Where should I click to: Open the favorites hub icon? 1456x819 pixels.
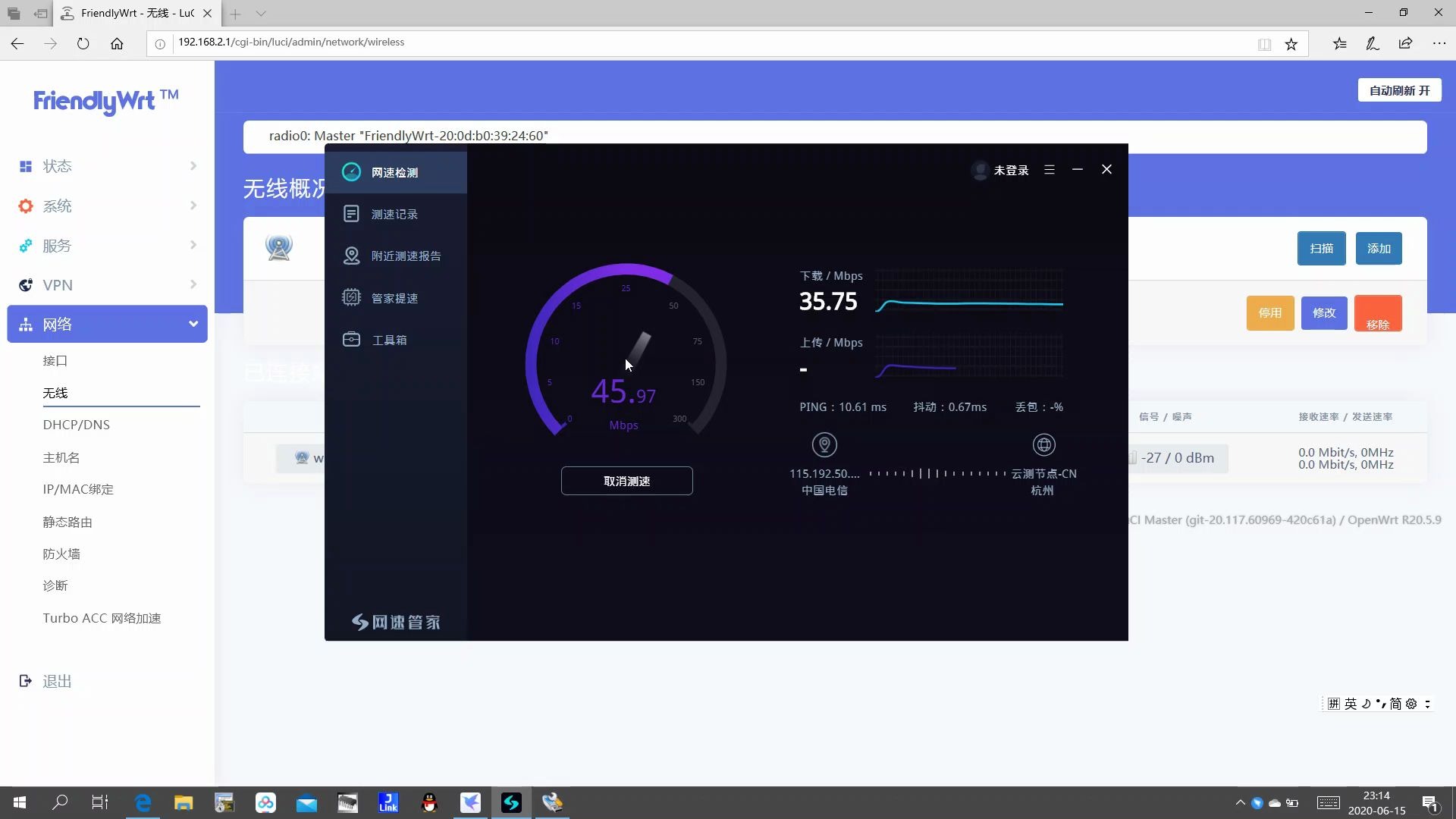point(1340,43)
